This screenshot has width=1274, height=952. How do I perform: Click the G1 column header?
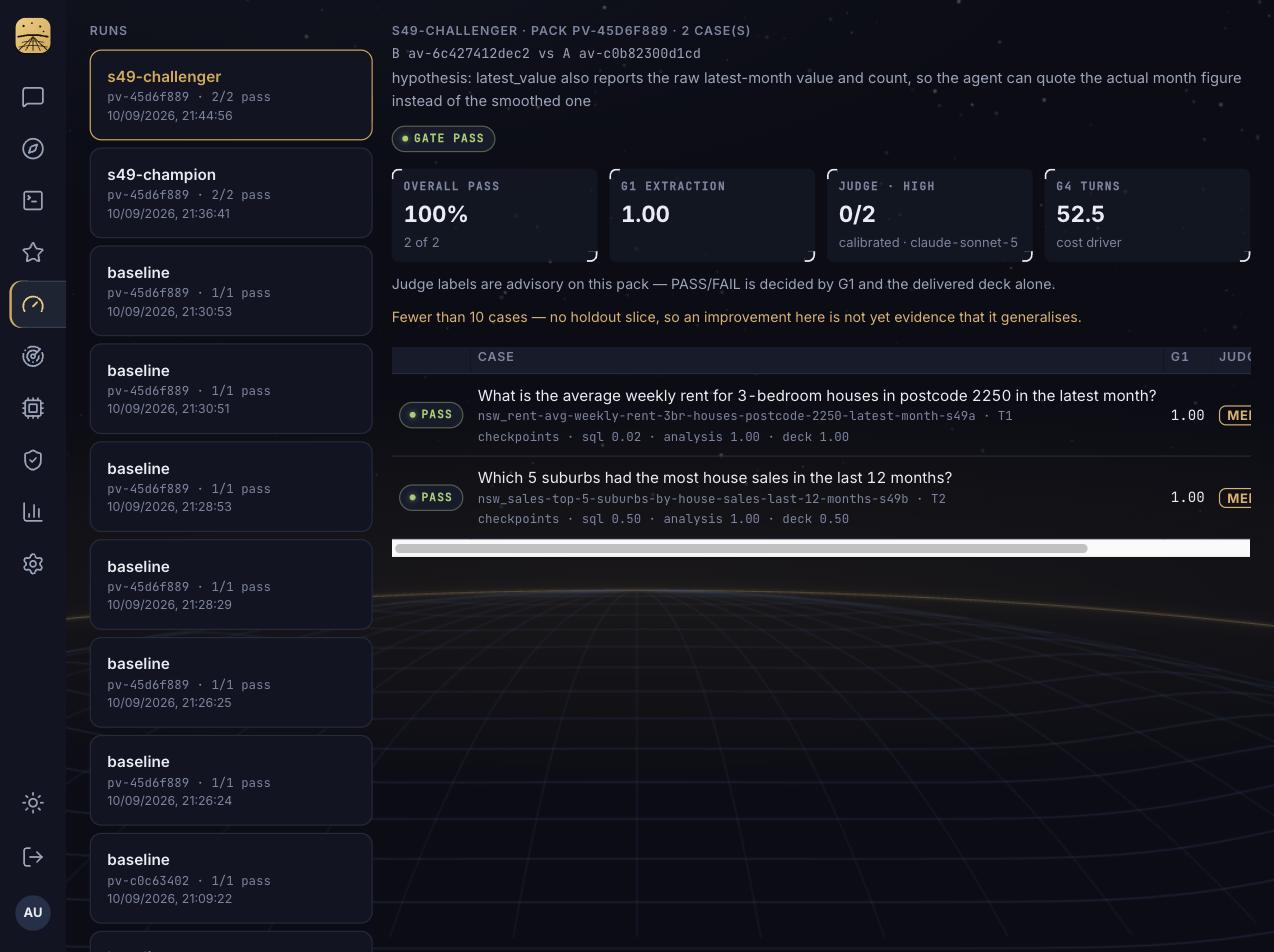tap(1180, 357)
